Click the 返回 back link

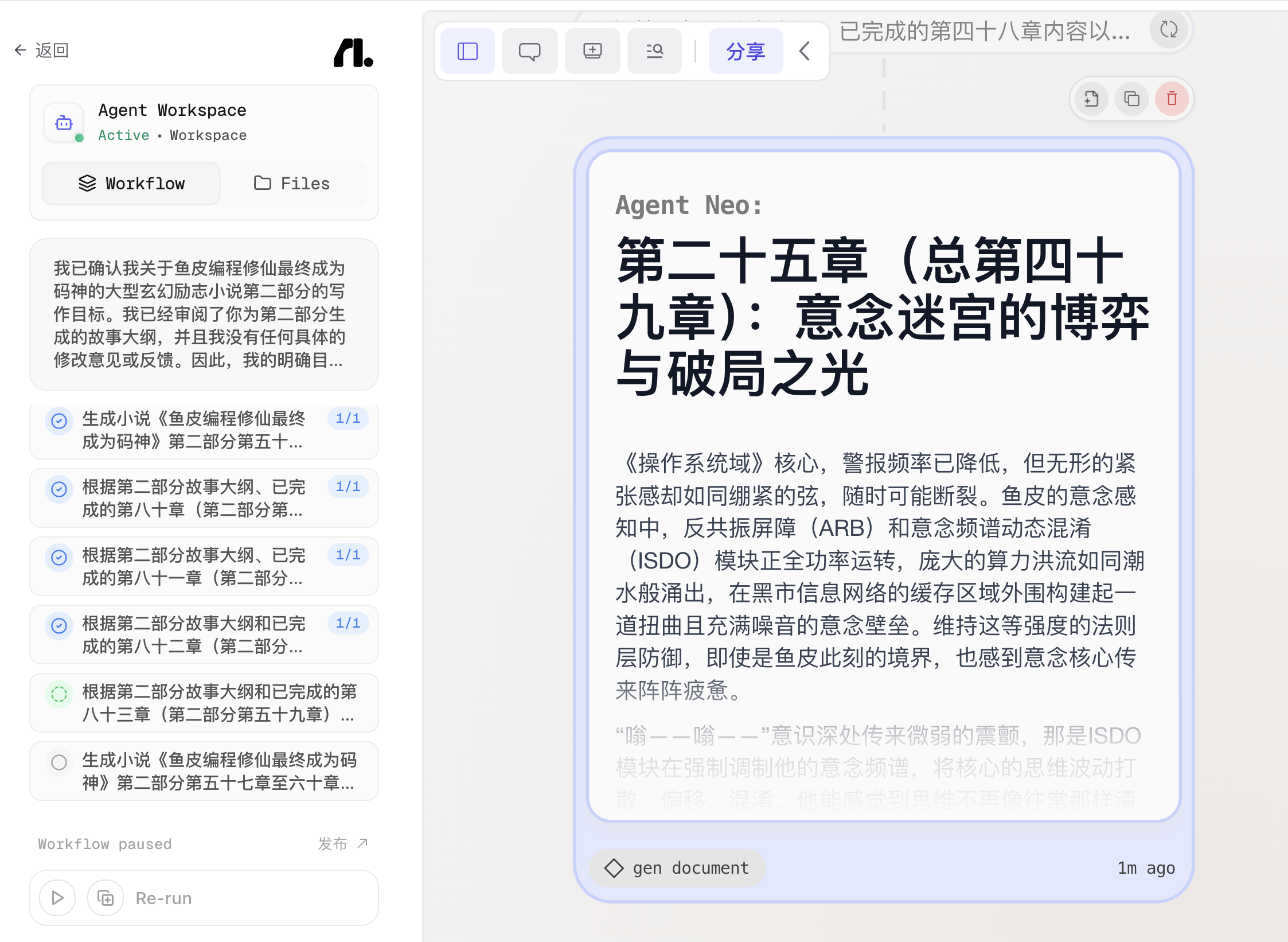tap(41, 50)
